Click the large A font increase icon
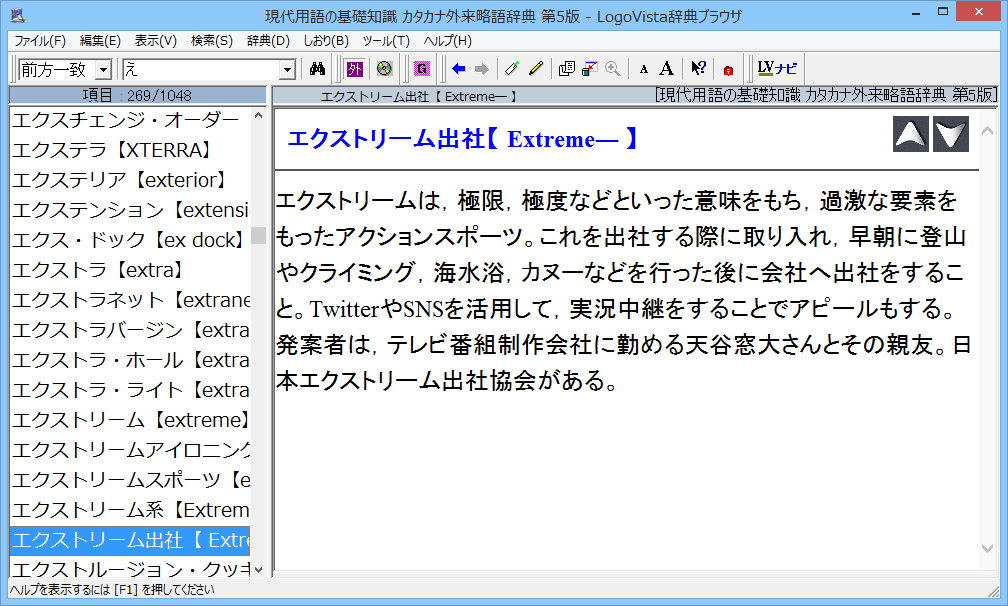The height and width of the screenshot is (606, 1008). [666, 69]
